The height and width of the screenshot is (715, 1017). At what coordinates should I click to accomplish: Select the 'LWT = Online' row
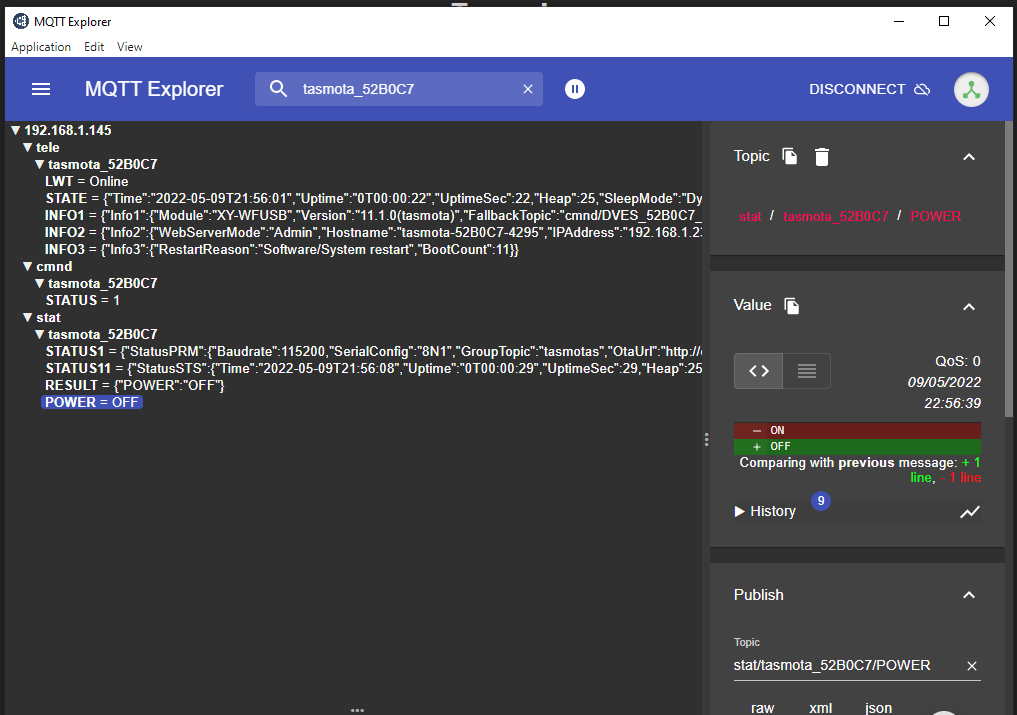coord(86,182)
